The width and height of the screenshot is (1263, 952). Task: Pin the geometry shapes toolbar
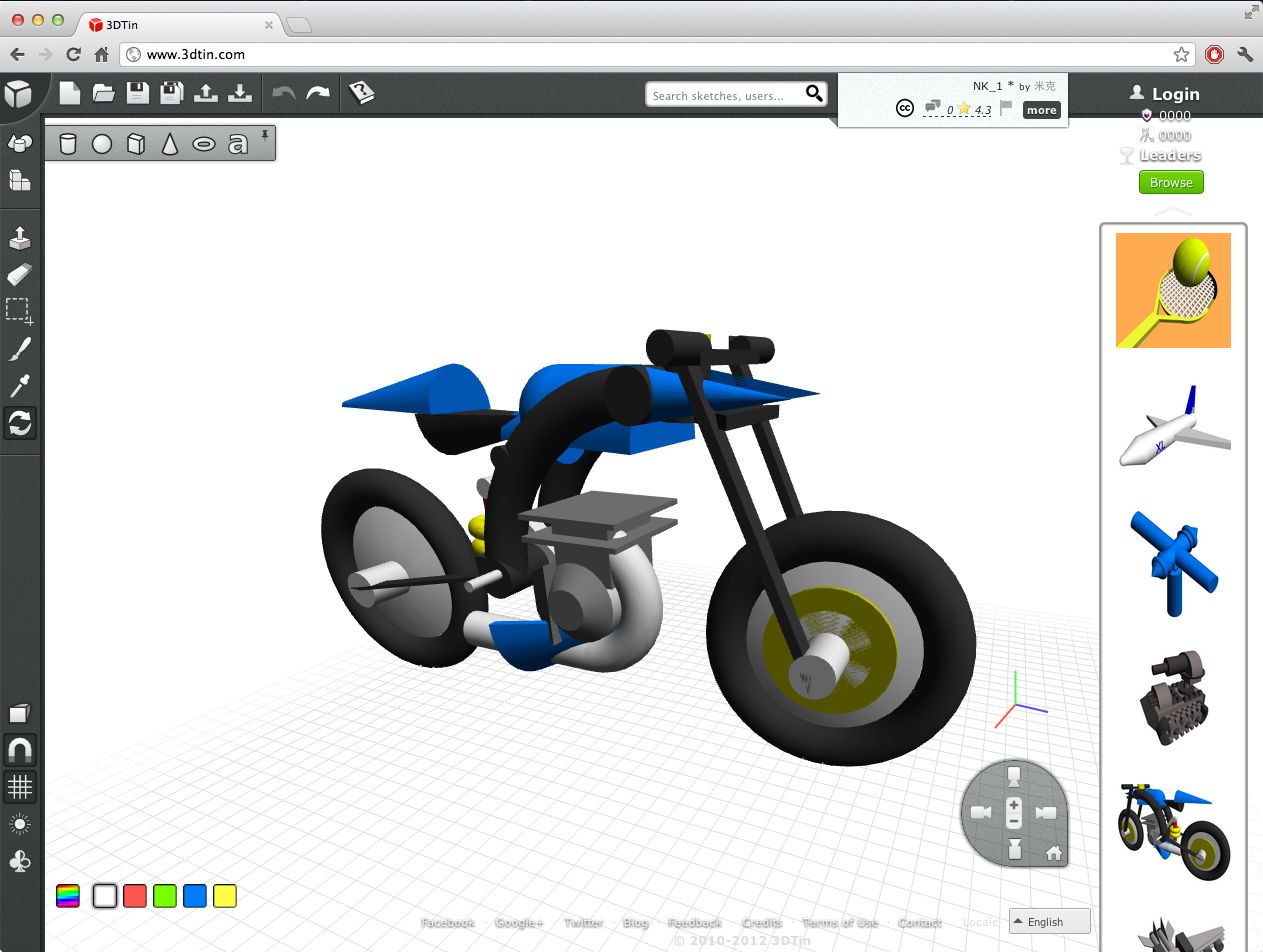265,134
